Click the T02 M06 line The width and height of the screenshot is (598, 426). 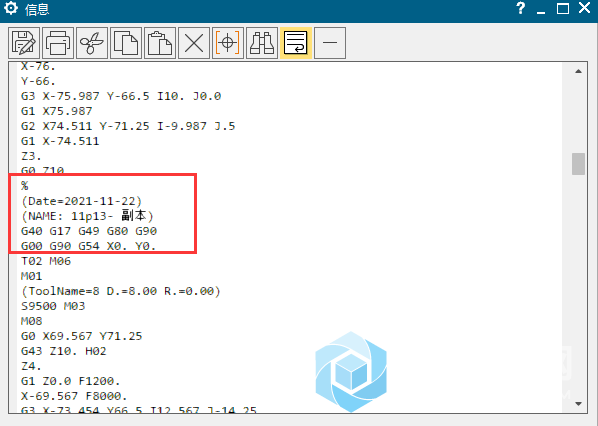(x=46, y=261)
